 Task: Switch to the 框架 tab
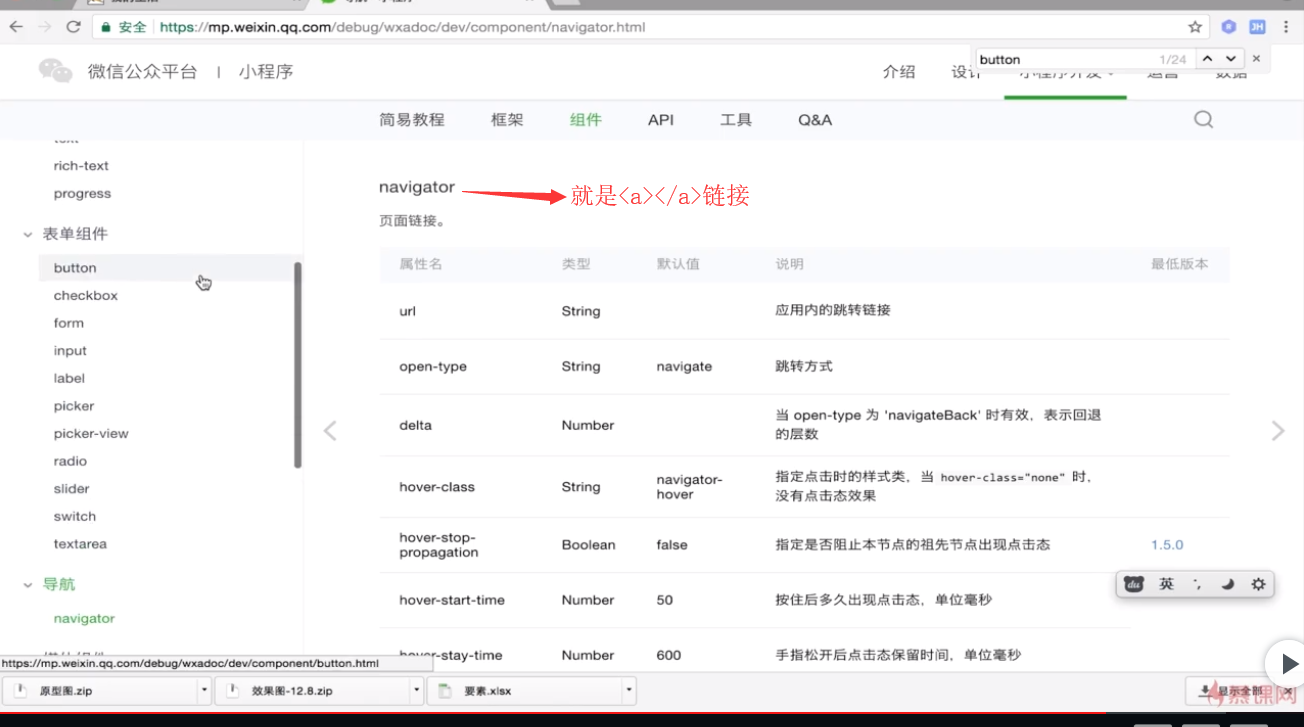(507, 119)
